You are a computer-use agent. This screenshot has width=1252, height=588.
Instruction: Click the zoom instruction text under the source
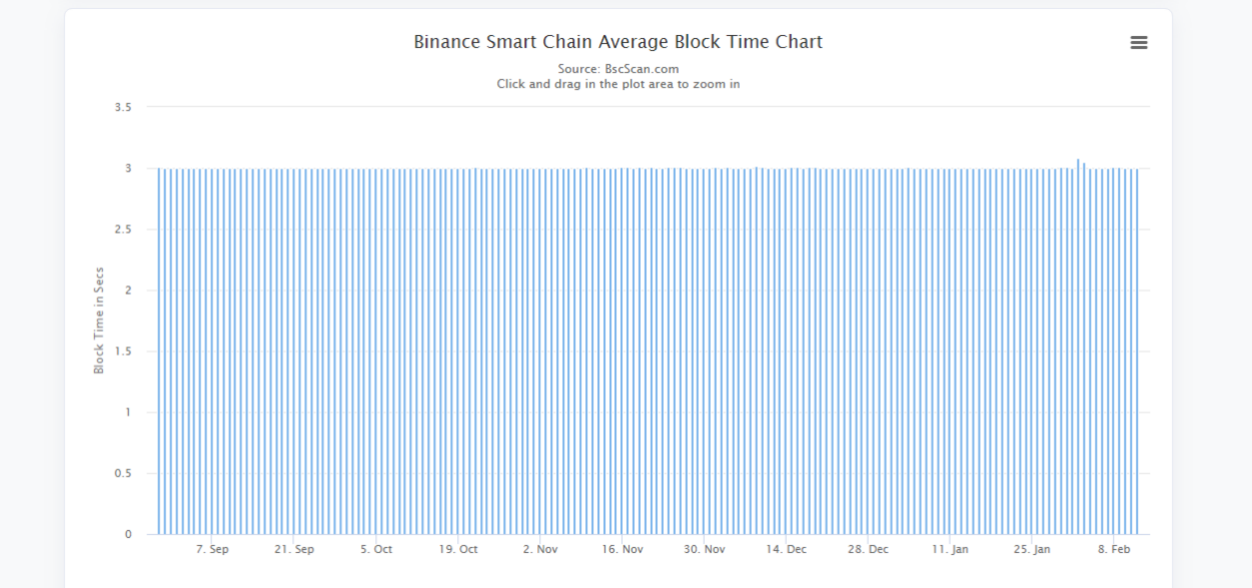click(618, 84)
